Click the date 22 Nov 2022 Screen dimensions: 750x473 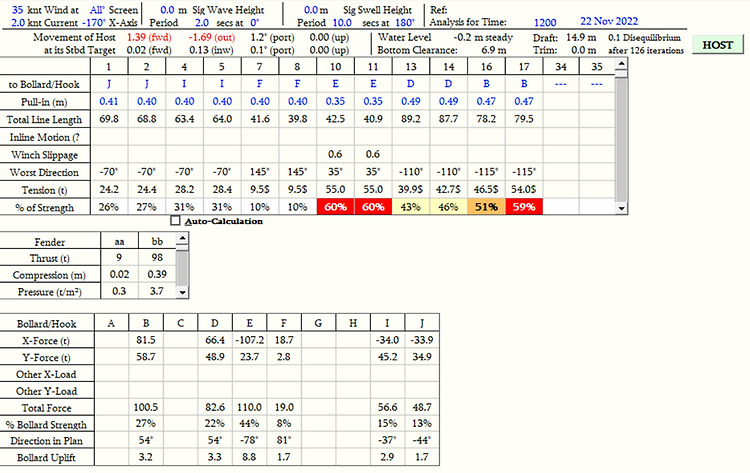point(609,22)
